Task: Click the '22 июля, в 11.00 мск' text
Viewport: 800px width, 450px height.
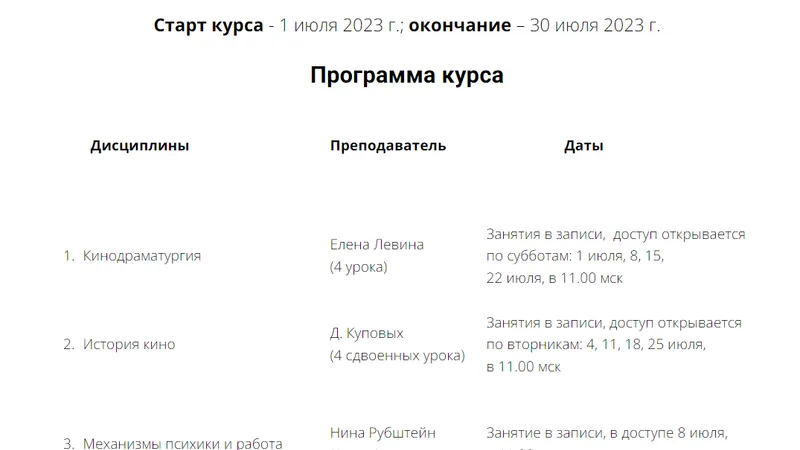Action: coord(555,278)
